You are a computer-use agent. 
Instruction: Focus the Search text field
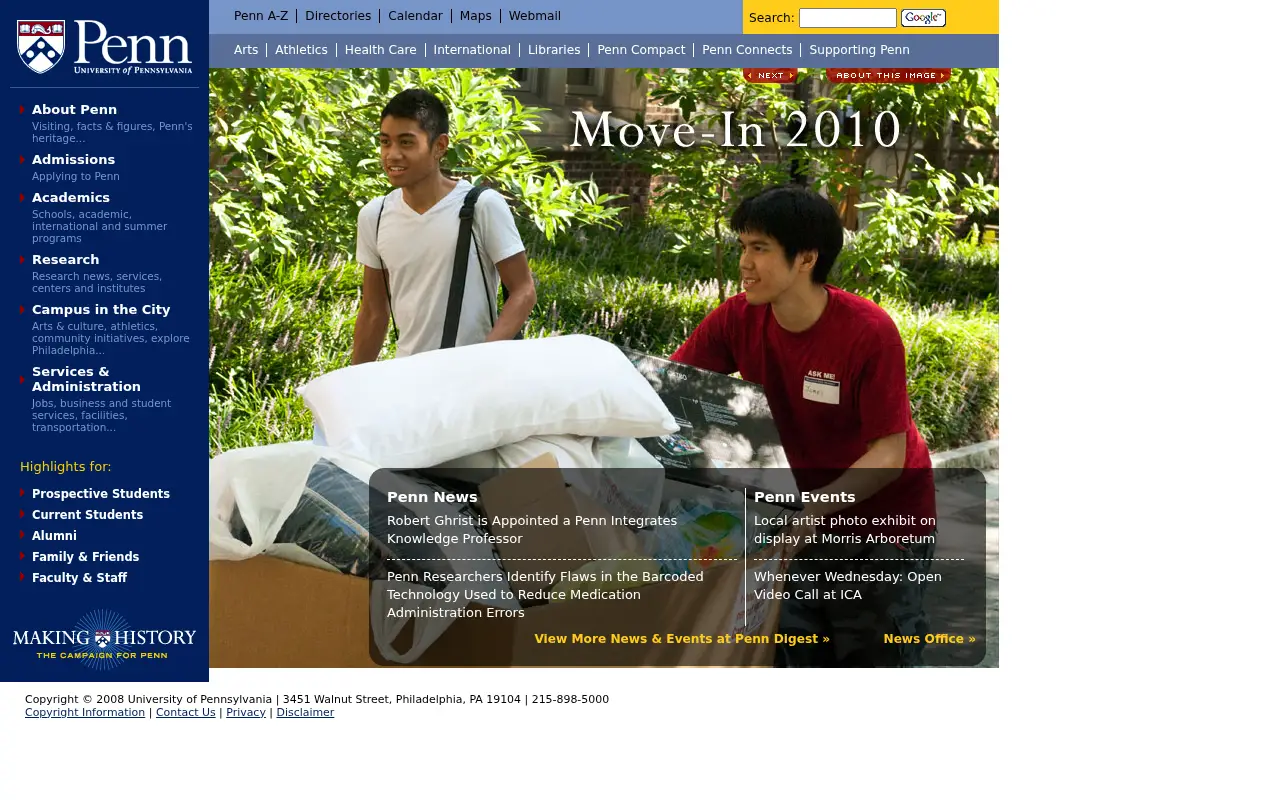point(848,18)
